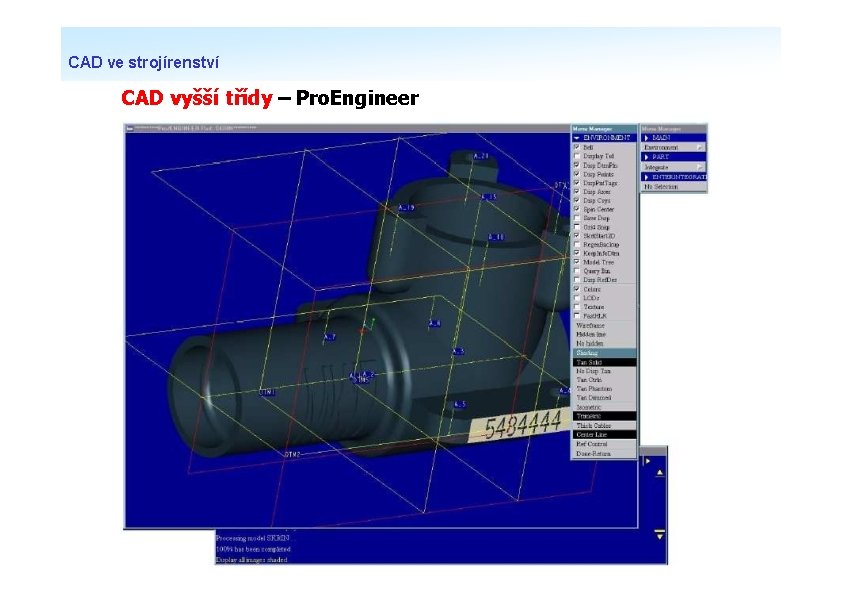Screen dimensions: 842x595
Task: Choose Thick Cables option
Action: pyautogui.click(x=604, y=425)
